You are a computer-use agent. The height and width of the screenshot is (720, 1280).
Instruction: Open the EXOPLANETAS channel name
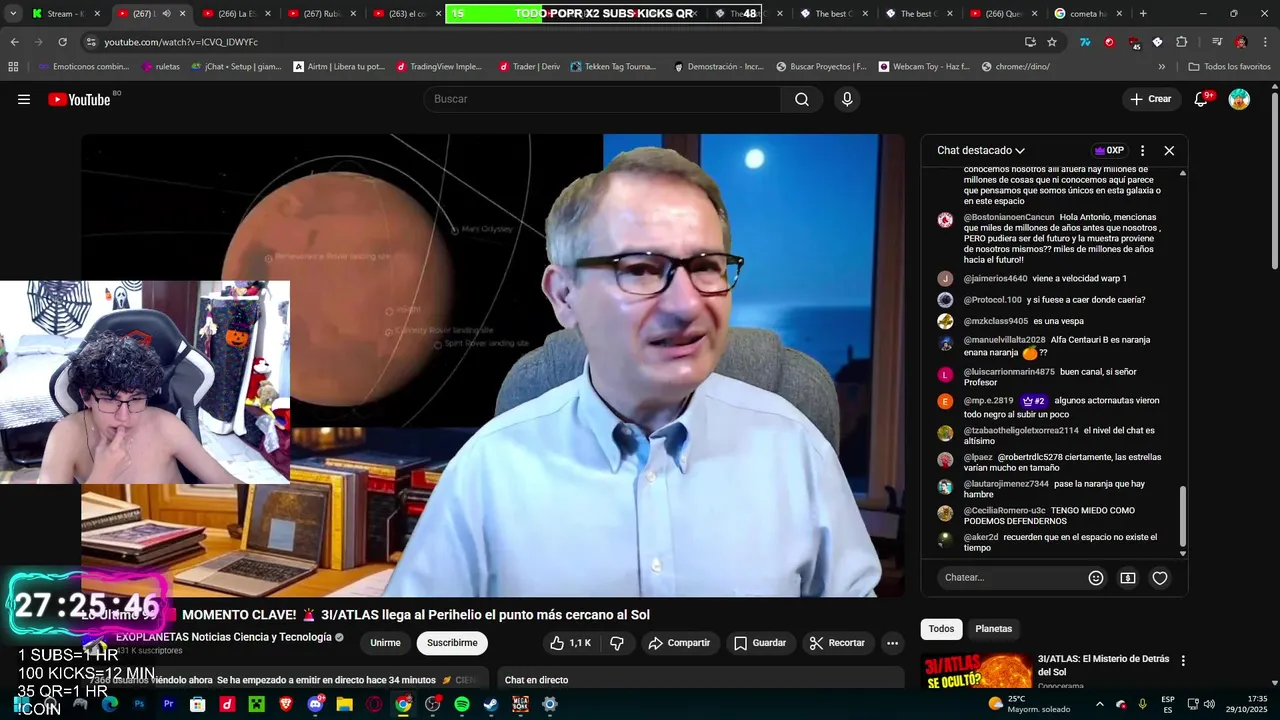pos(223,637)
